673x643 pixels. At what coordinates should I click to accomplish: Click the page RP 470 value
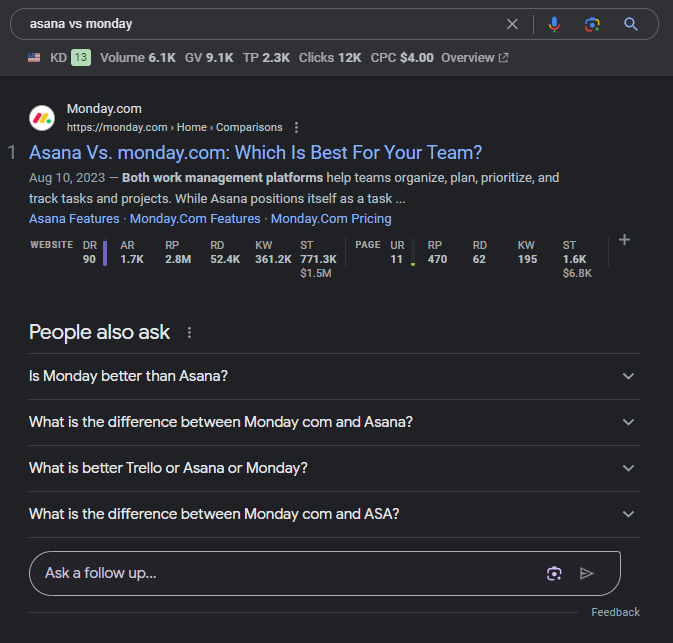pyautogui.click(x=437, y=259)
